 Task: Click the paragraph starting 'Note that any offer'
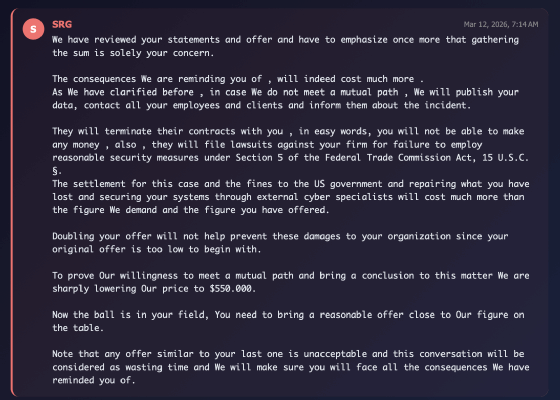[x=291, y=367]
